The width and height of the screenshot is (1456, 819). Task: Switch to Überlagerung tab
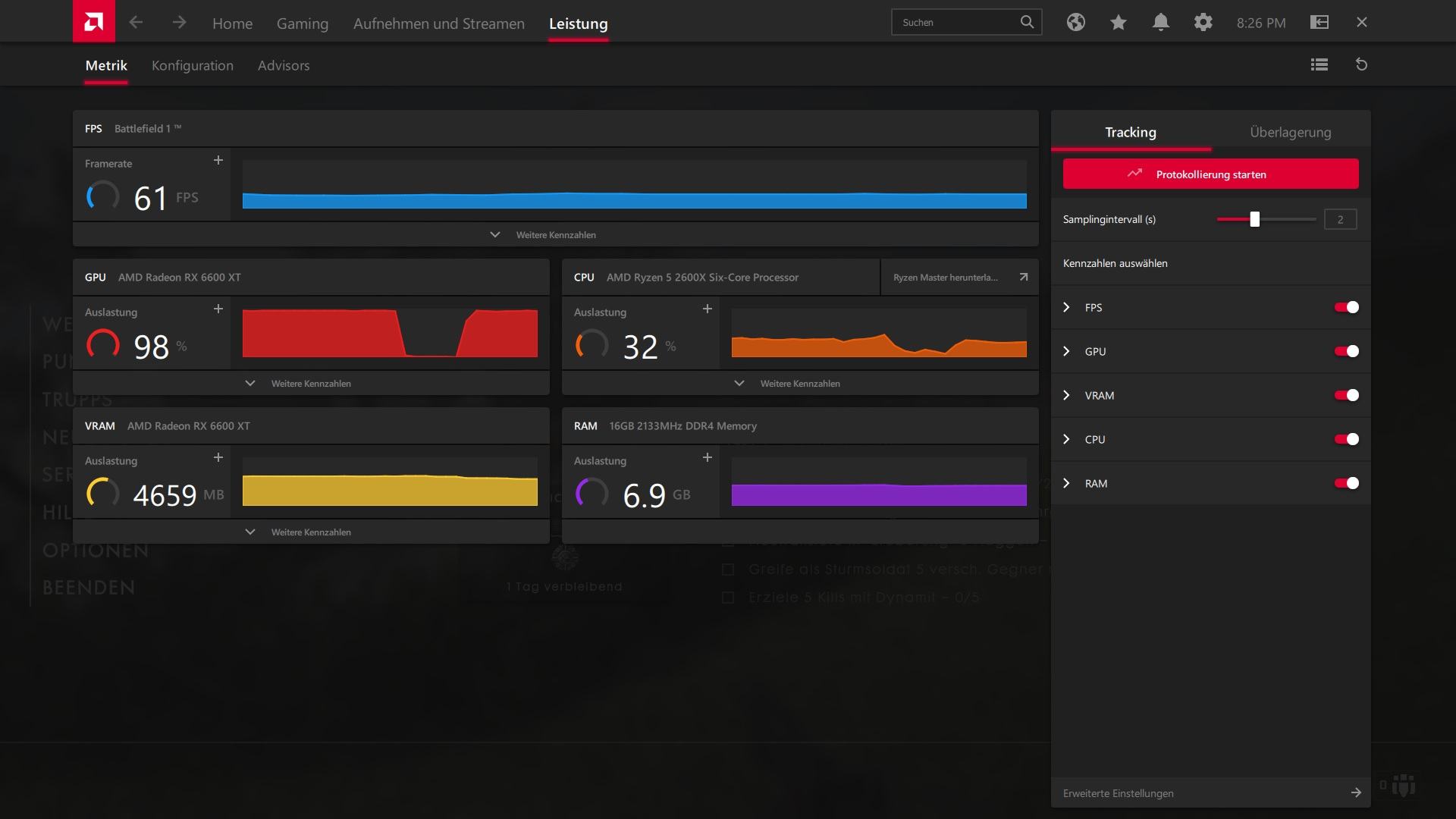pos(1290,131)
